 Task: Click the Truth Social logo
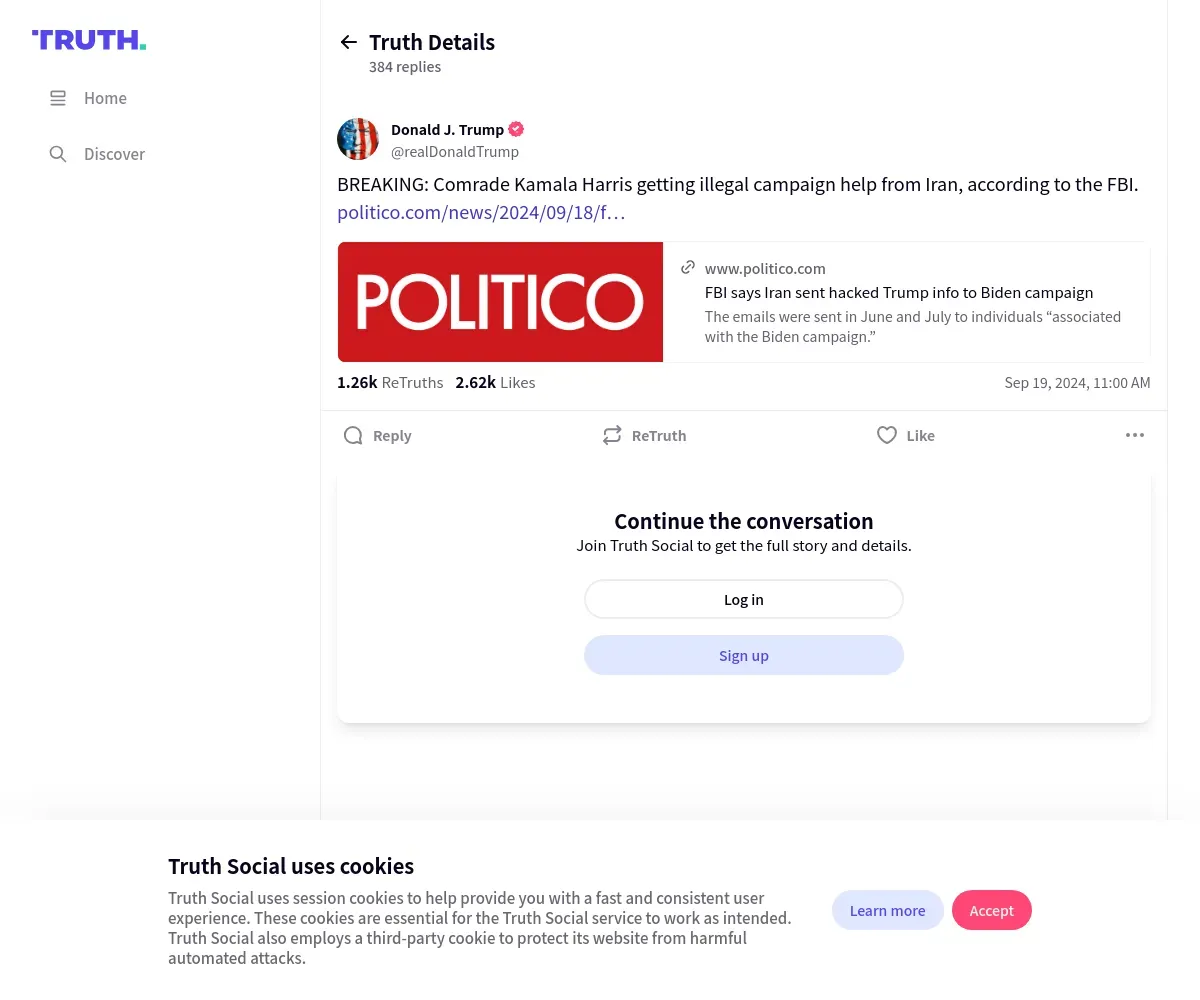(89, 40)
